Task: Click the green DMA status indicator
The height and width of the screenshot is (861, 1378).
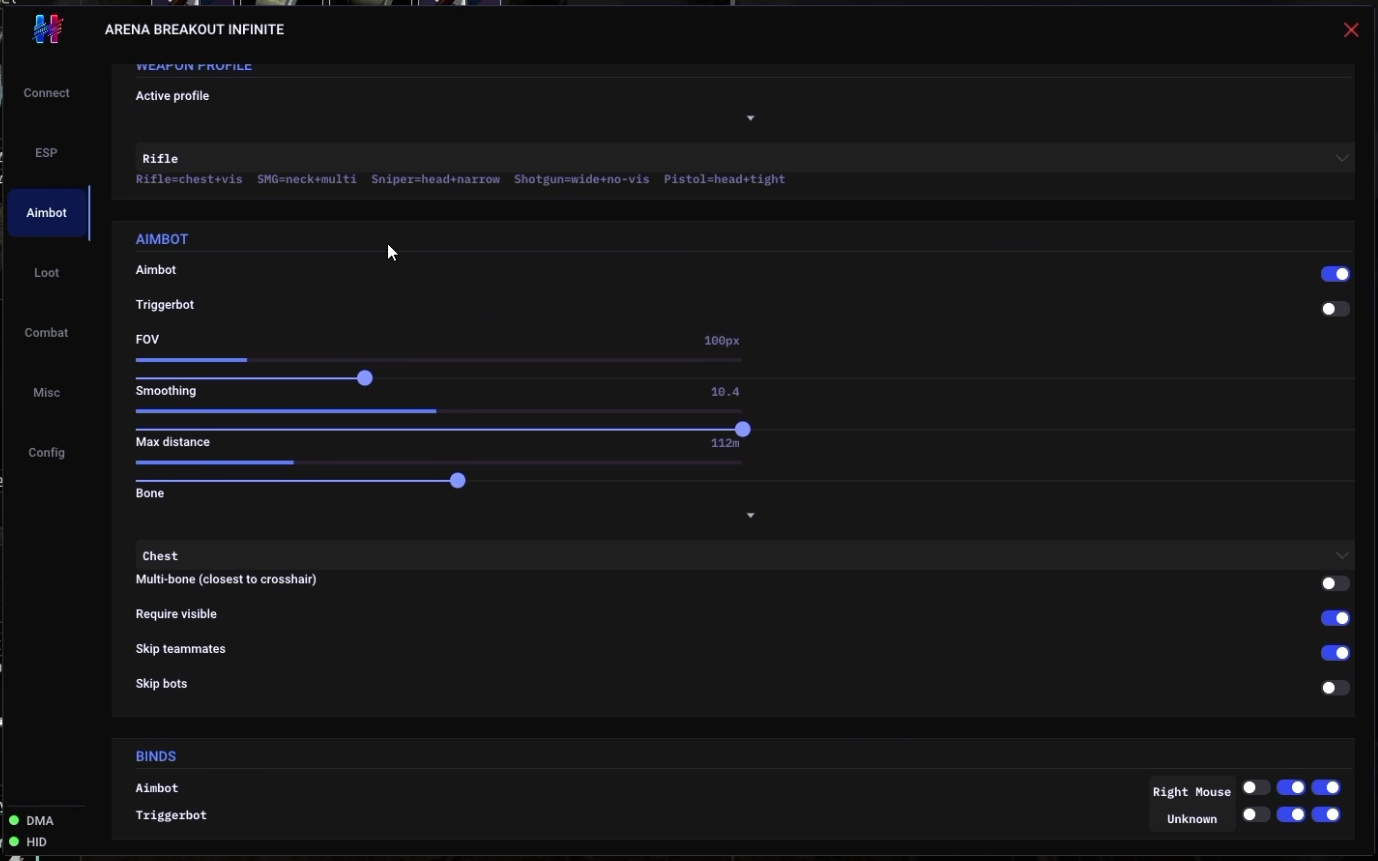Action: click(x=14, y=820)
